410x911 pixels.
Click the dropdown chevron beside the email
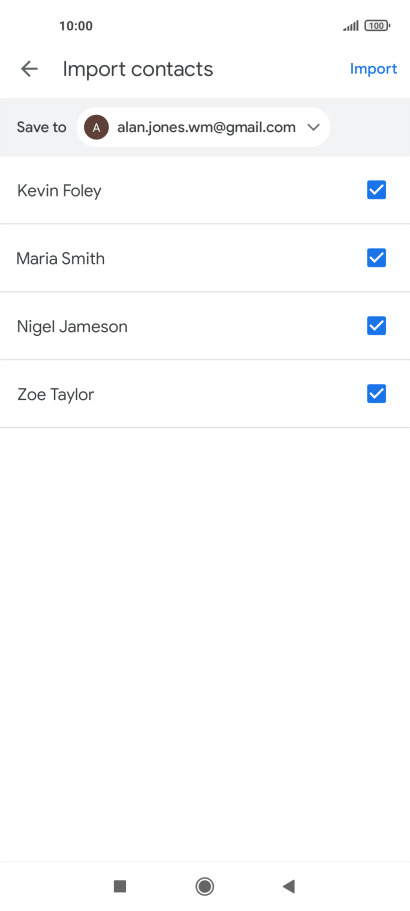point(314,127)
